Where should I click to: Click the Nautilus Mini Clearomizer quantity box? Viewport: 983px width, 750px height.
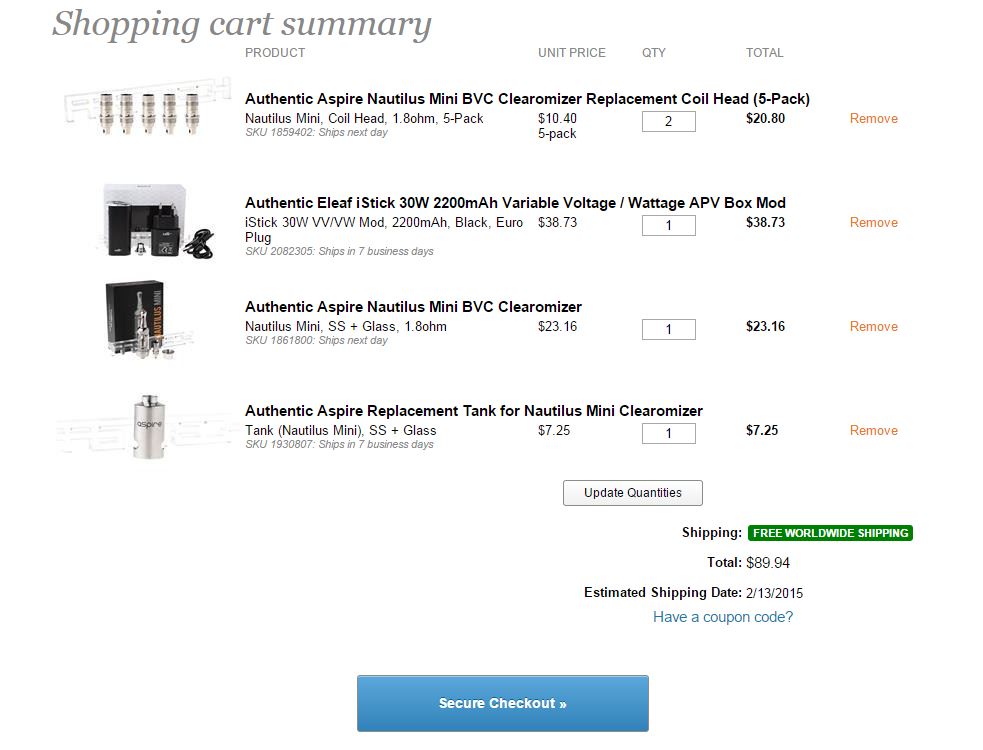coord(668,330)
